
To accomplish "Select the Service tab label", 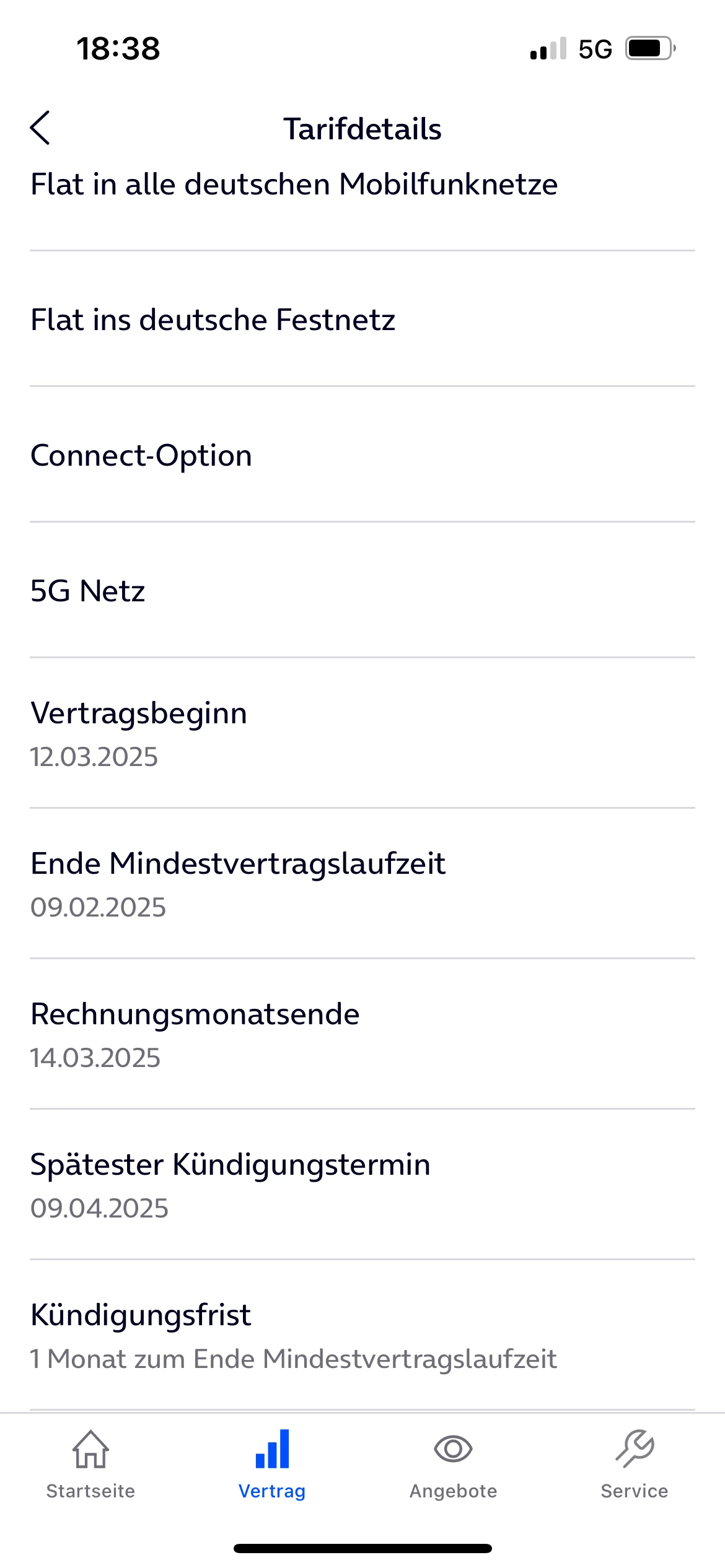I will (635, 1491).
